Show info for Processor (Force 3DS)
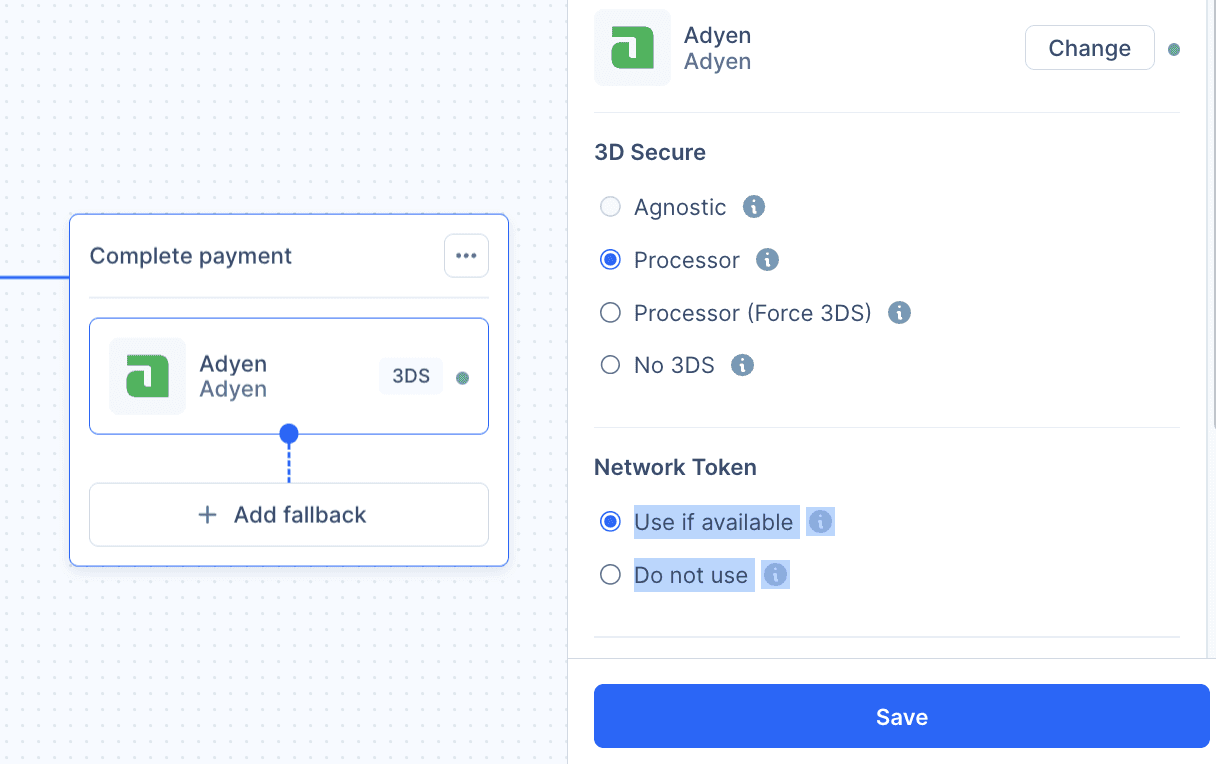This screenshot has height=764, width=1216. 899,313
